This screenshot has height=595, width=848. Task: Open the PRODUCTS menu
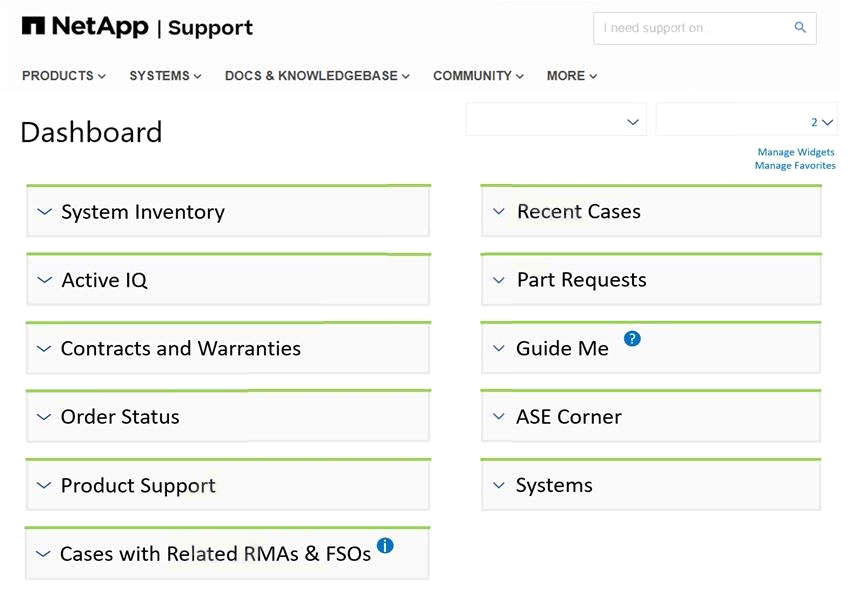click(64, 76)
